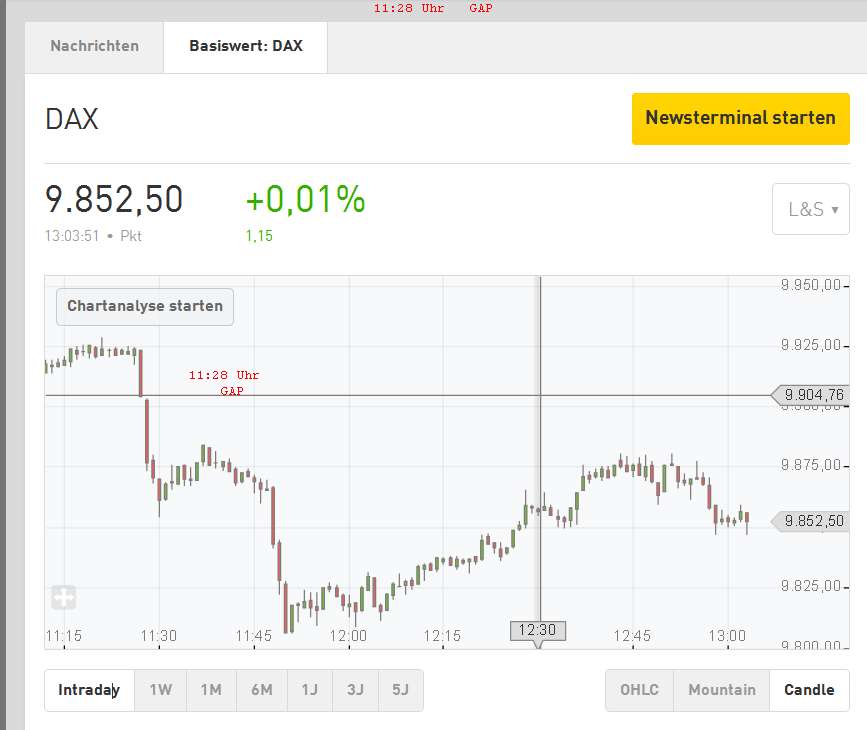Click the 12:30 marker on the time axis

tap(538, 630)
